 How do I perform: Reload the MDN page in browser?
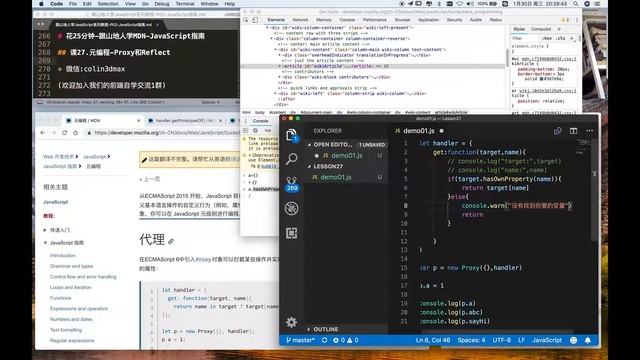pos(64,133)
